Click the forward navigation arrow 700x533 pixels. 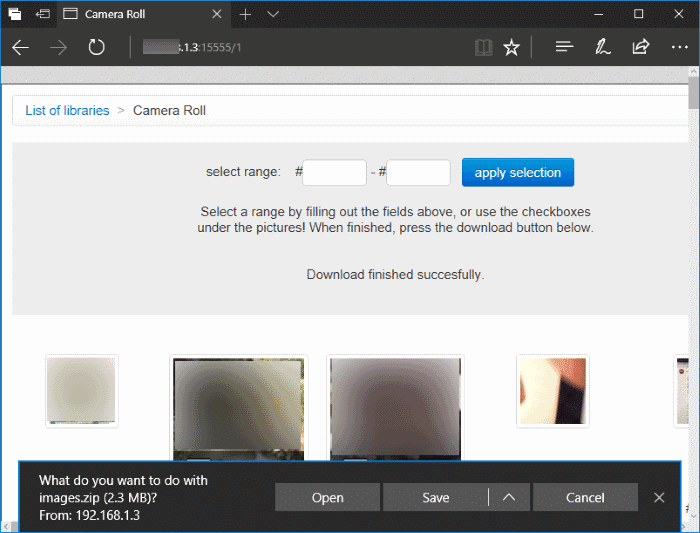(x=58, y=47)
